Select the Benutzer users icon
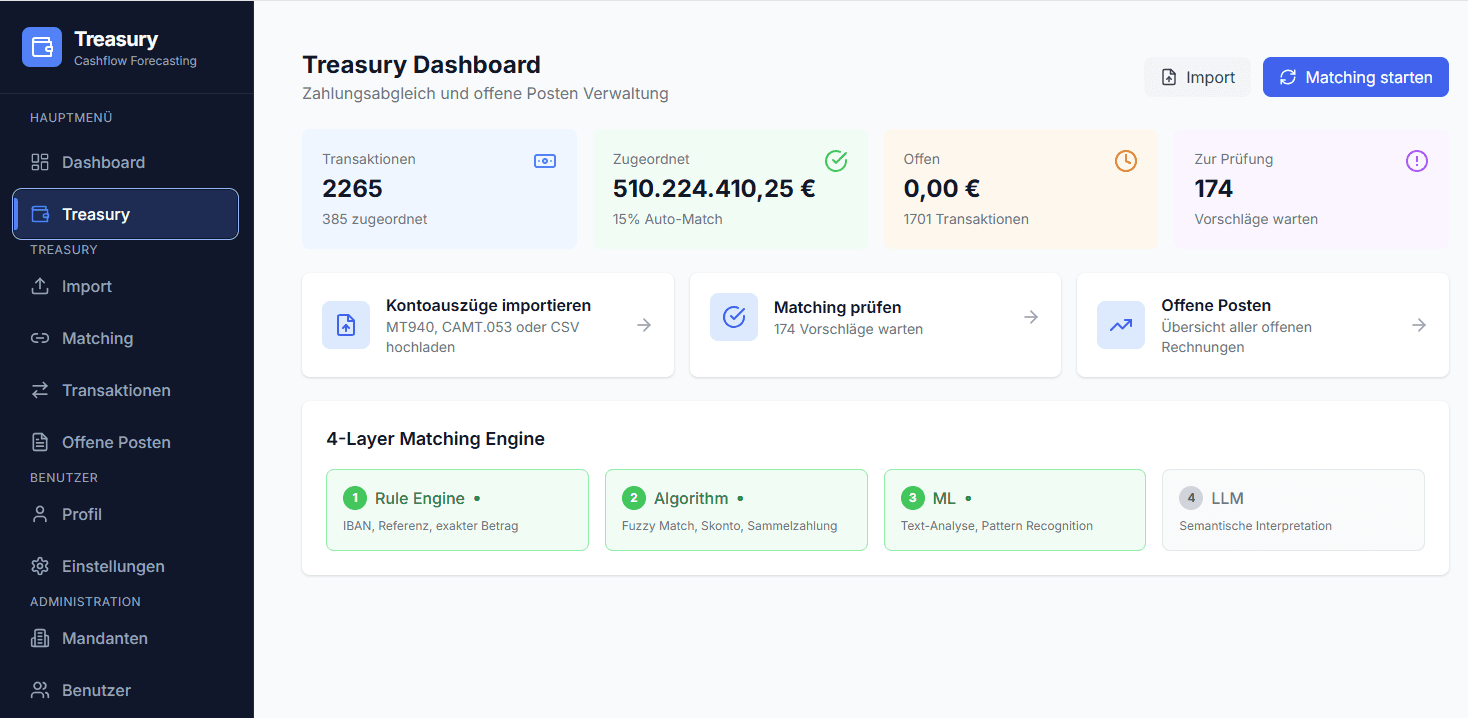 pos(40,690)
